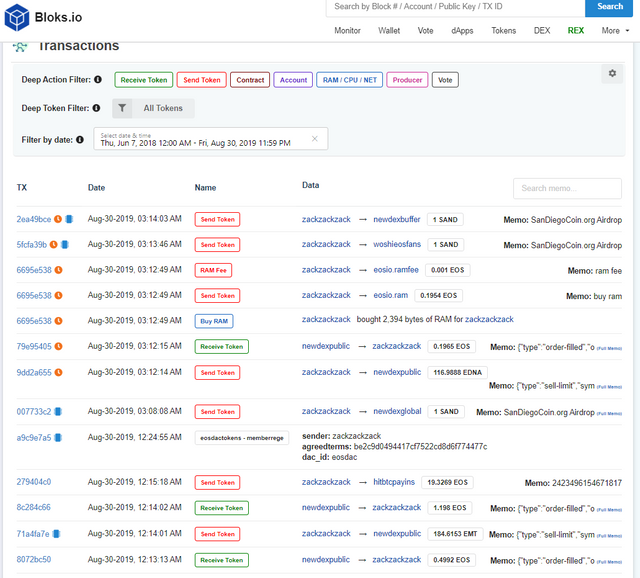
Task: Expand Full Memo on row 8072bc50
Action: pos(609,562)
